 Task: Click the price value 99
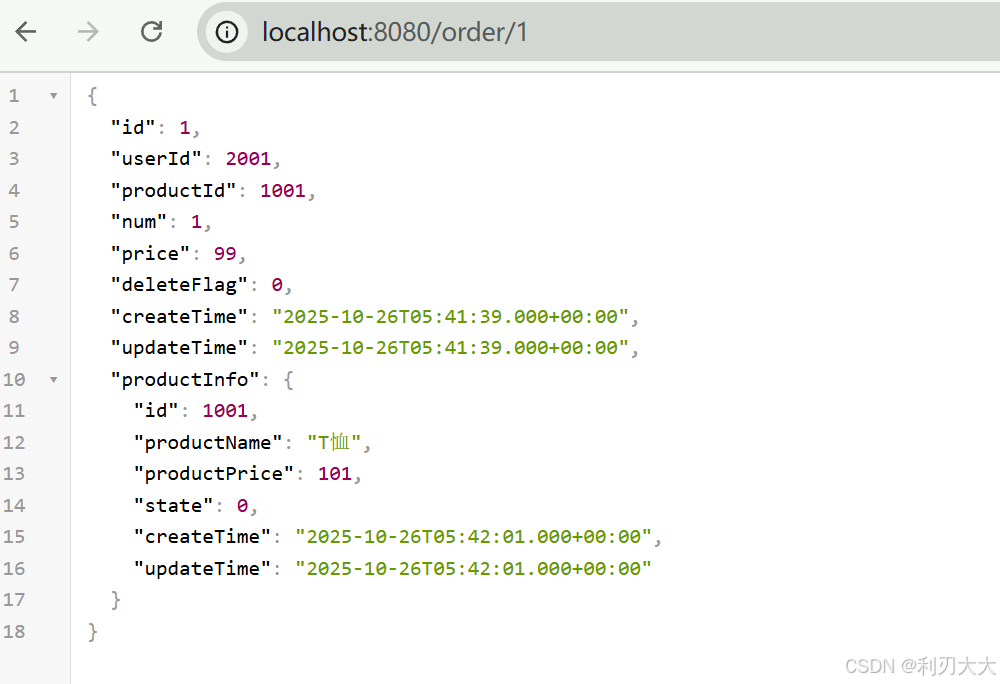[225, 254]
